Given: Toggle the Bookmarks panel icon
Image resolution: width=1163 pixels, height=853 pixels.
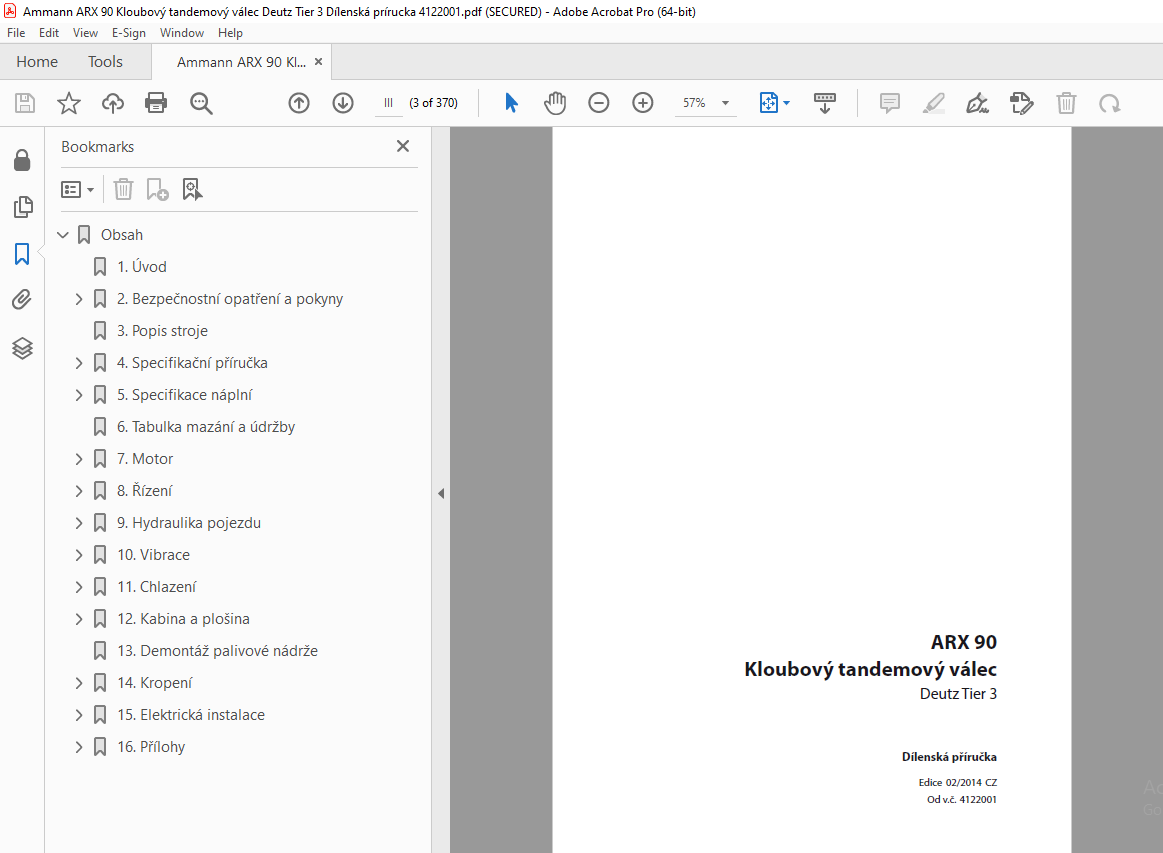Looking at the screenshot, I should point(22,254).
